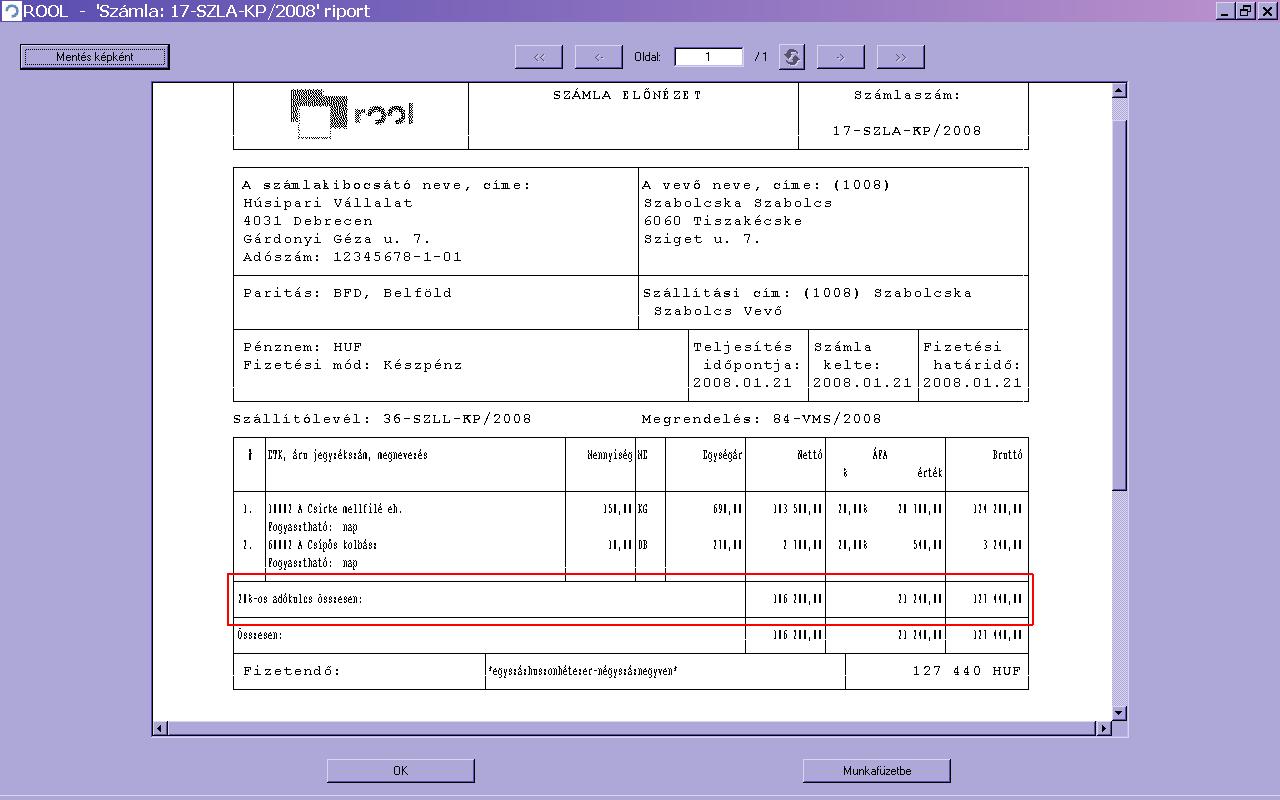Click the 'Mentés képként' button
This screenshot has width=1280, height=800.
pyautogui.click(x=95, y=57)
